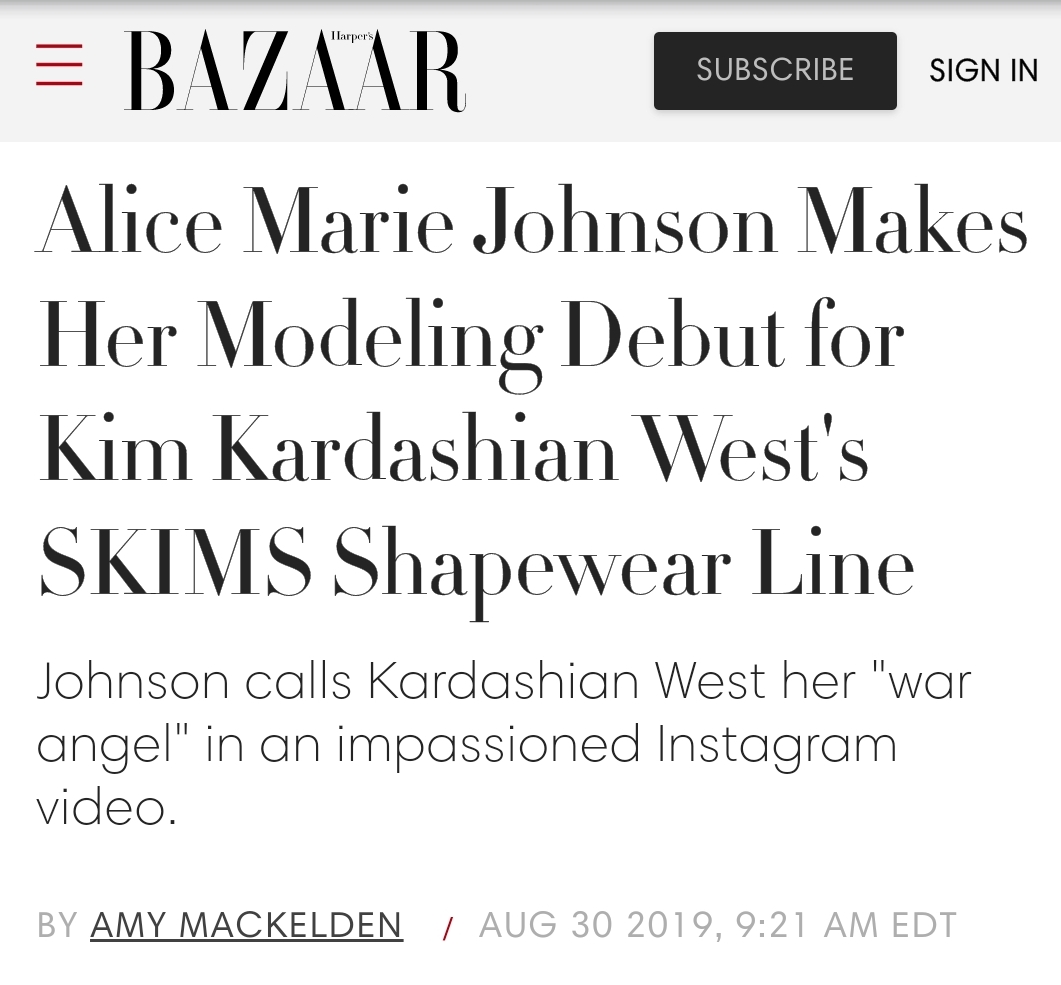Click the "9:21 AM EDT" timestamp
Screen dimensions: 1061x985
[x=846, y=925]
